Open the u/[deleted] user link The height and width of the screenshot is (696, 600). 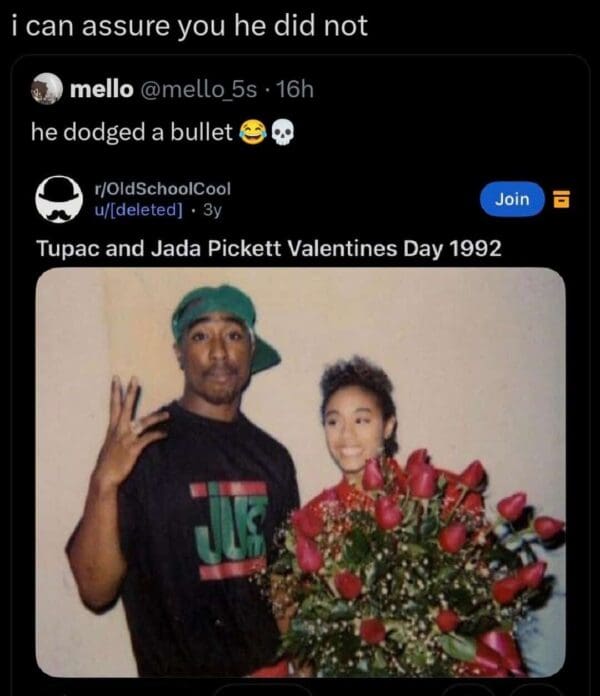coord(138,210)
